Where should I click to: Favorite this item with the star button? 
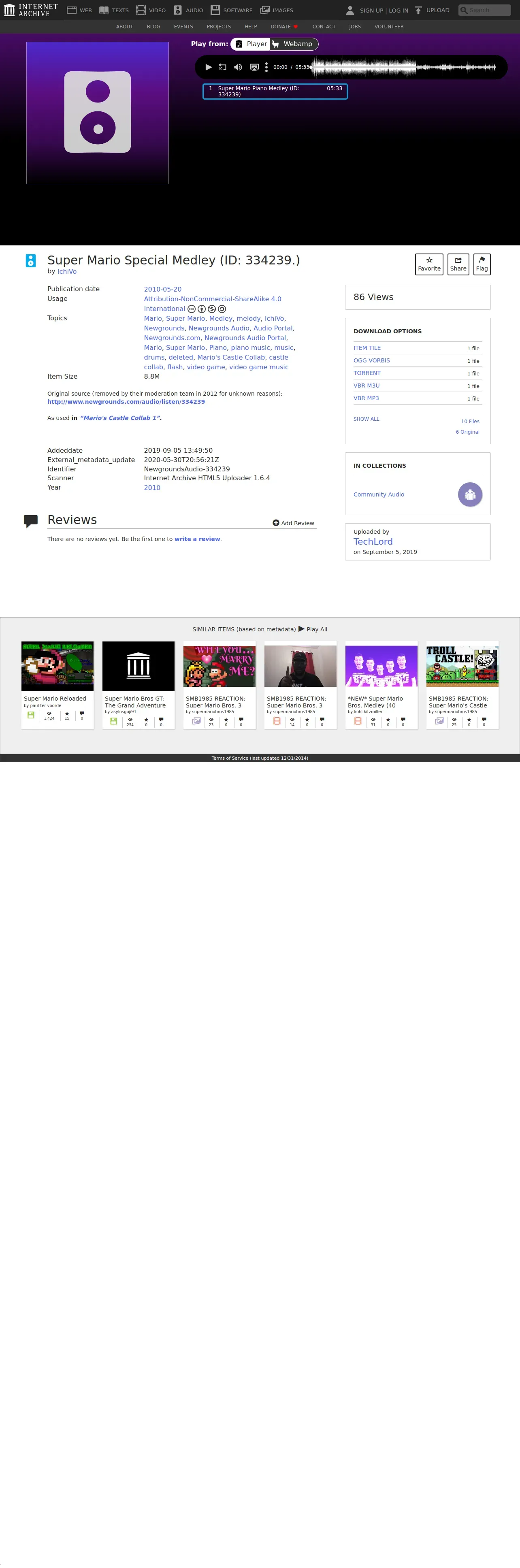[x=429, y=264]
